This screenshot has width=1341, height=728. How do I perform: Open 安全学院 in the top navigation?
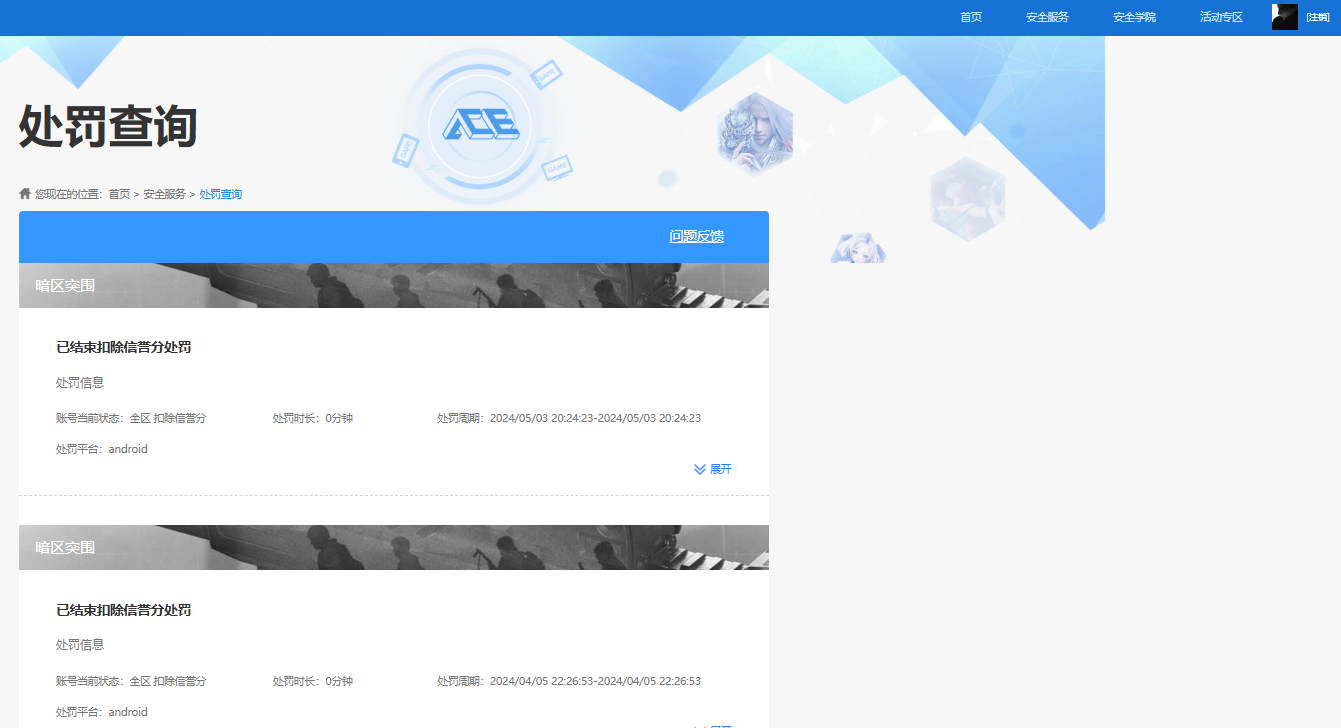(x=1134, y=17)
